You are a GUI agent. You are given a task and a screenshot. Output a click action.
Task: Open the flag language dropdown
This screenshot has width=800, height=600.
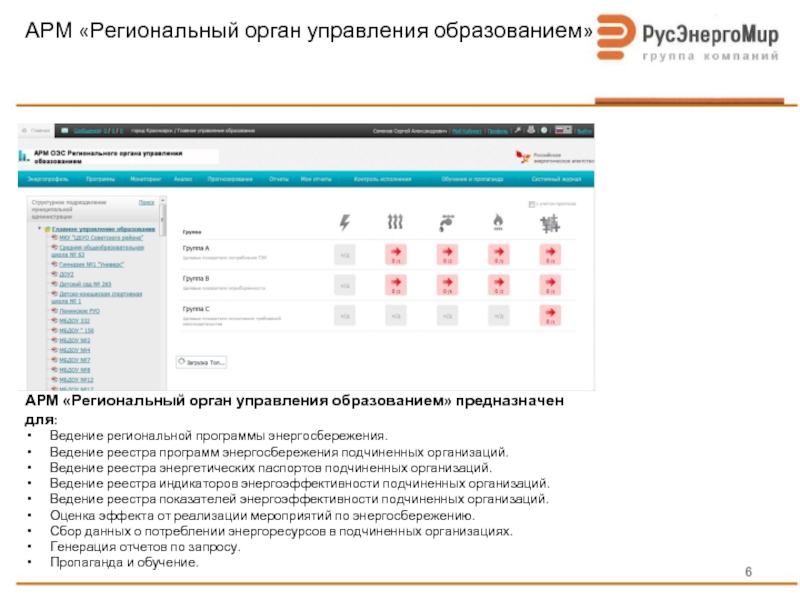(x=563, y=130)
